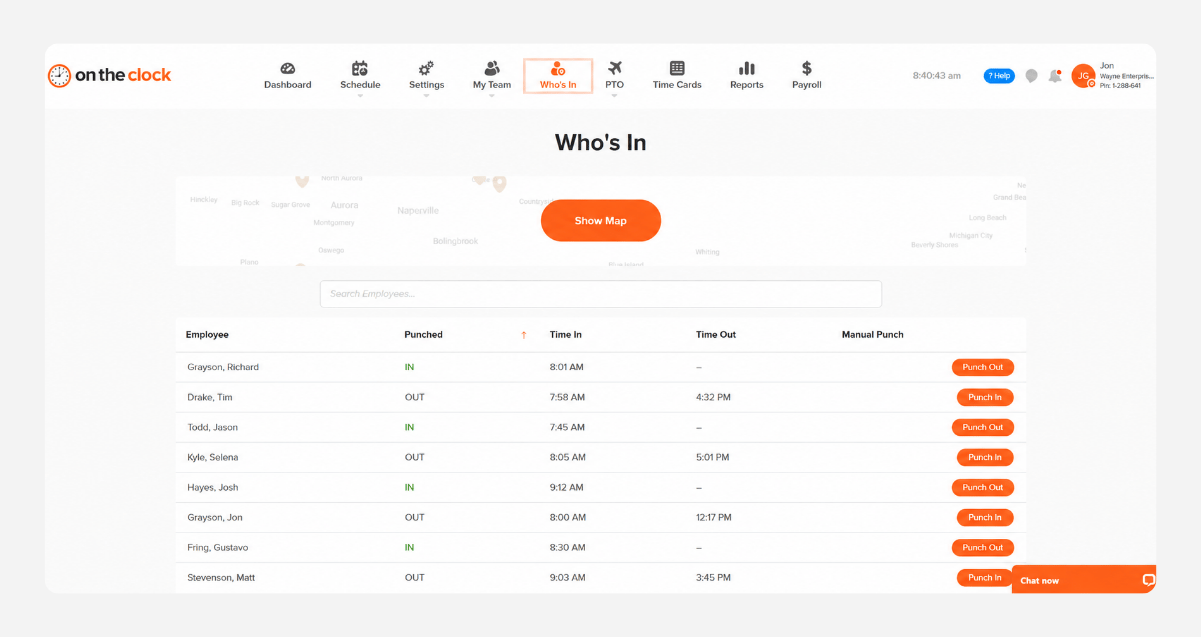The width and height of the screenshot is (1201, 637).
Task: Punch In Grayson, Jon
Action: pos(985,517)
